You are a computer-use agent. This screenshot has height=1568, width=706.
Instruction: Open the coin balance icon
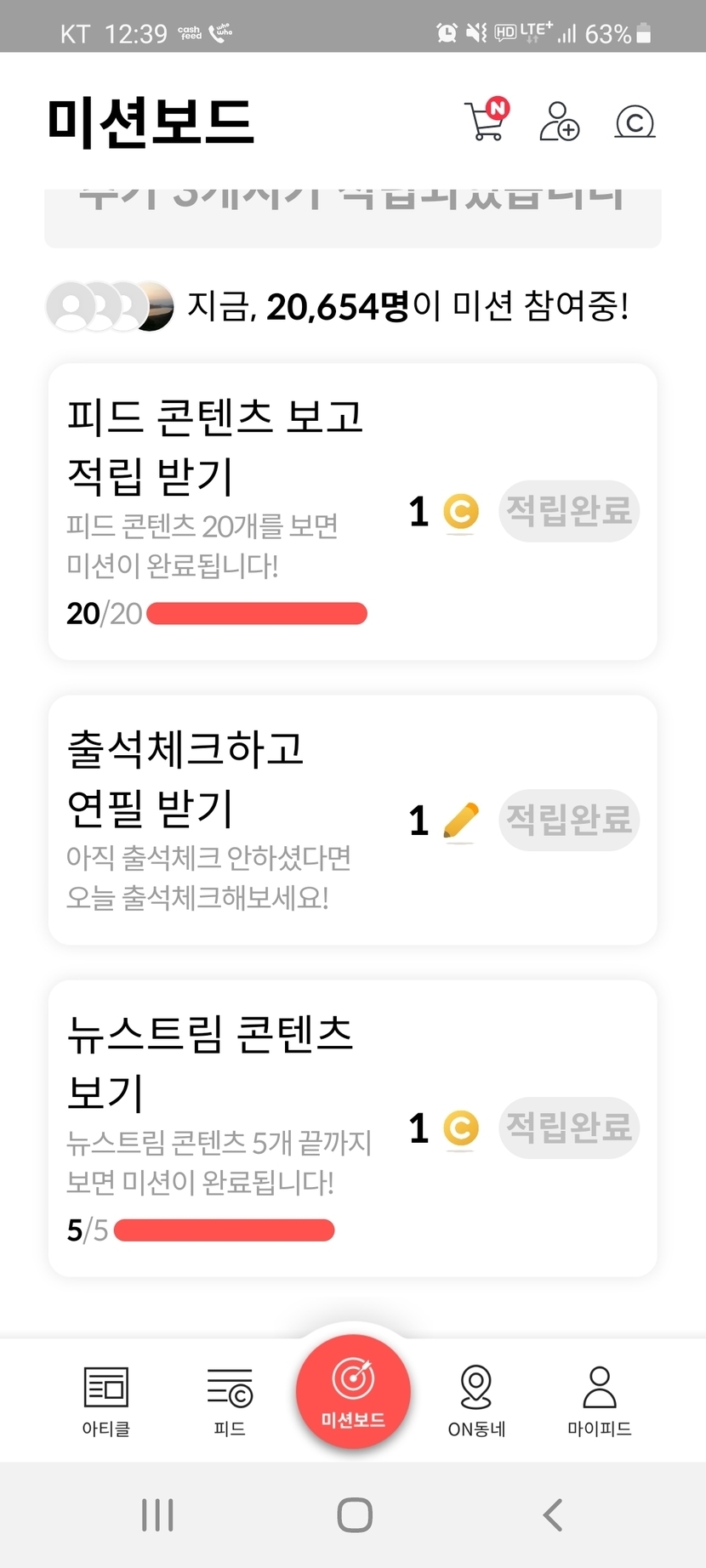tap(635, 122)
